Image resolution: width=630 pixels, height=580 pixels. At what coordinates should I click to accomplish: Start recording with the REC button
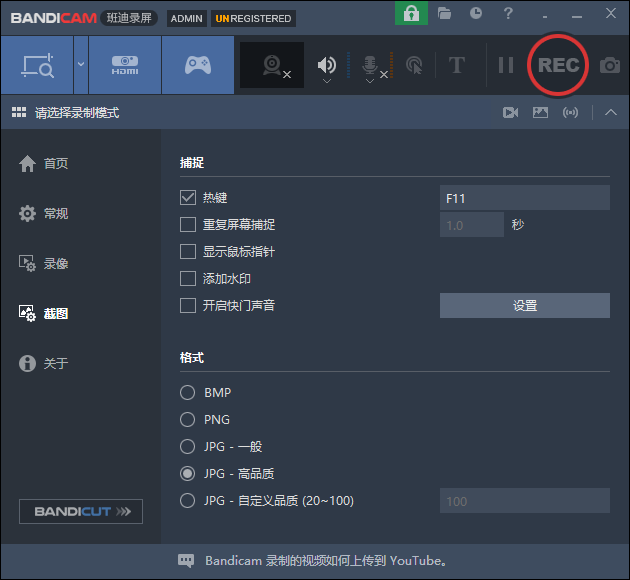558,65
